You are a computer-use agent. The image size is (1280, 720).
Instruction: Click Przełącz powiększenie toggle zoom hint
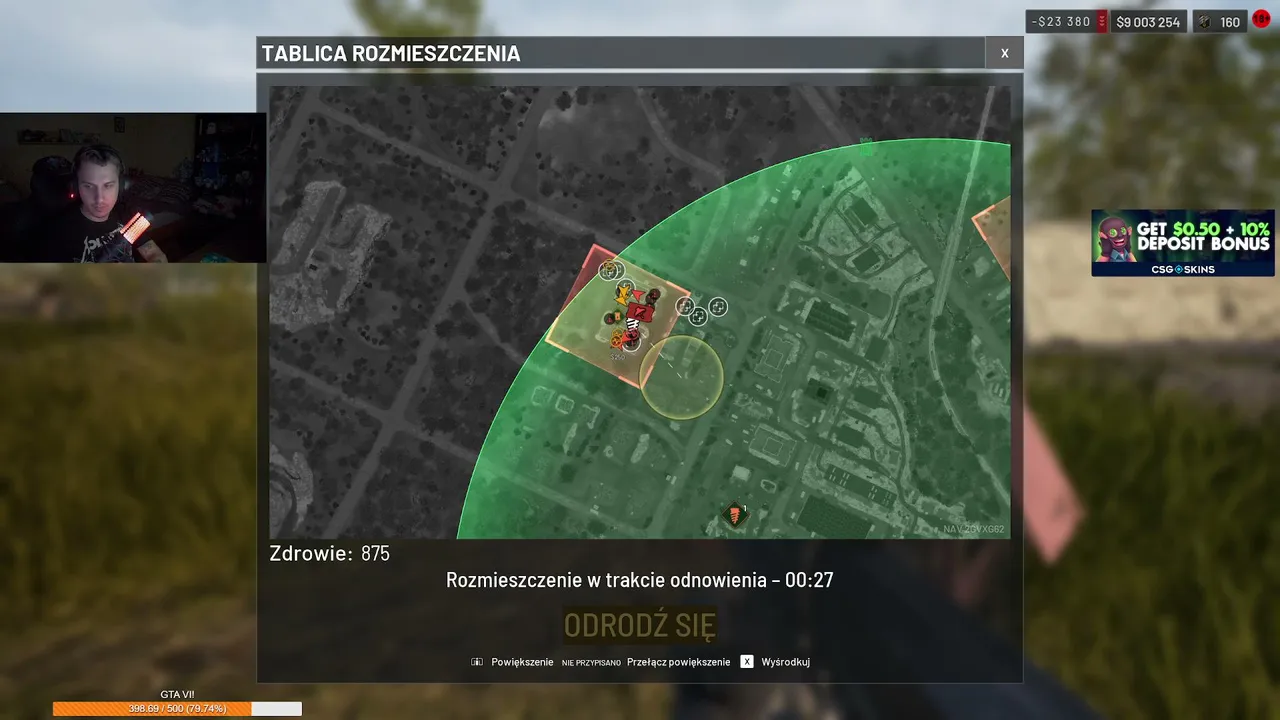point(678,662)
